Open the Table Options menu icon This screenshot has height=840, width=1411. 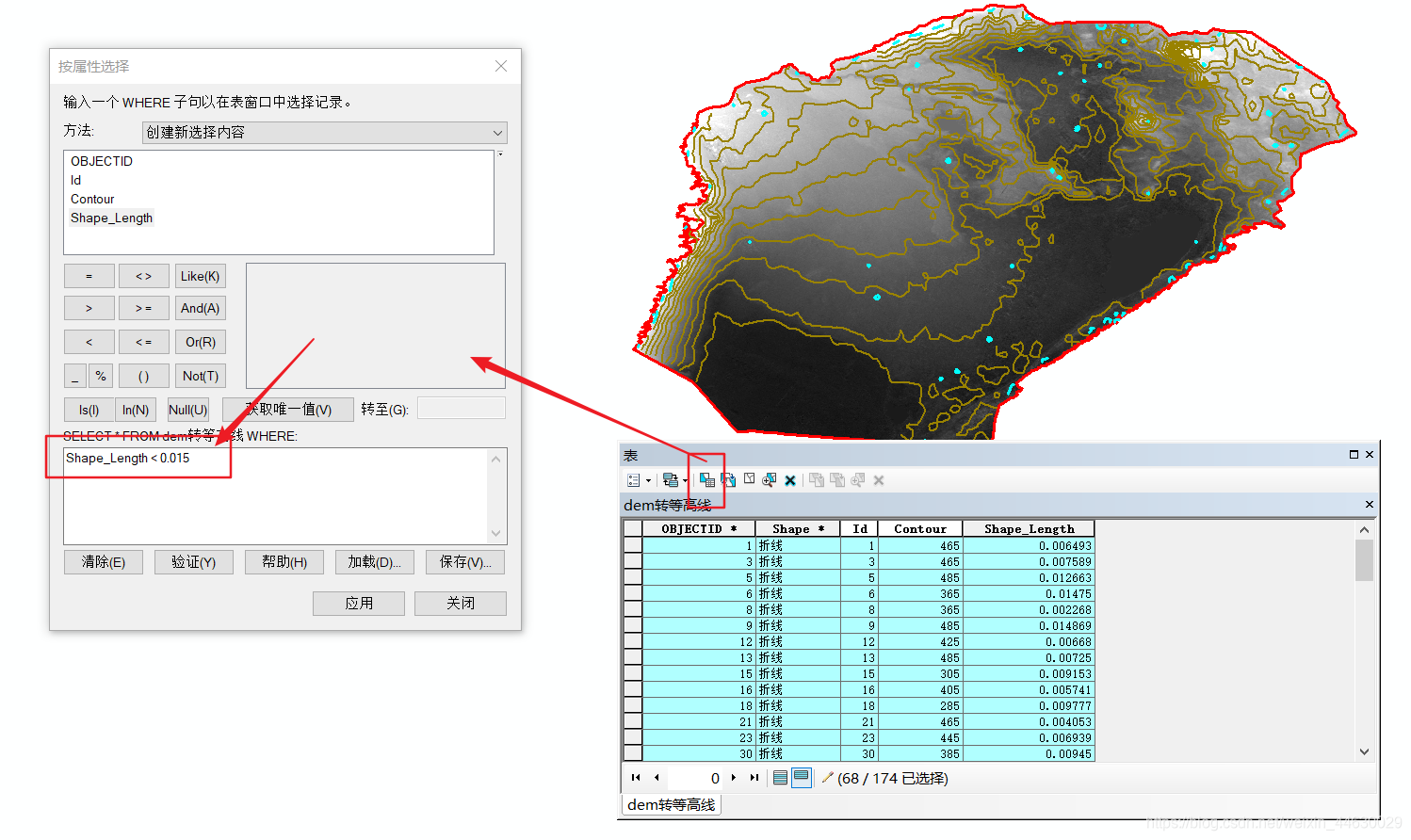pyautogui.click(x=633, y=480)
